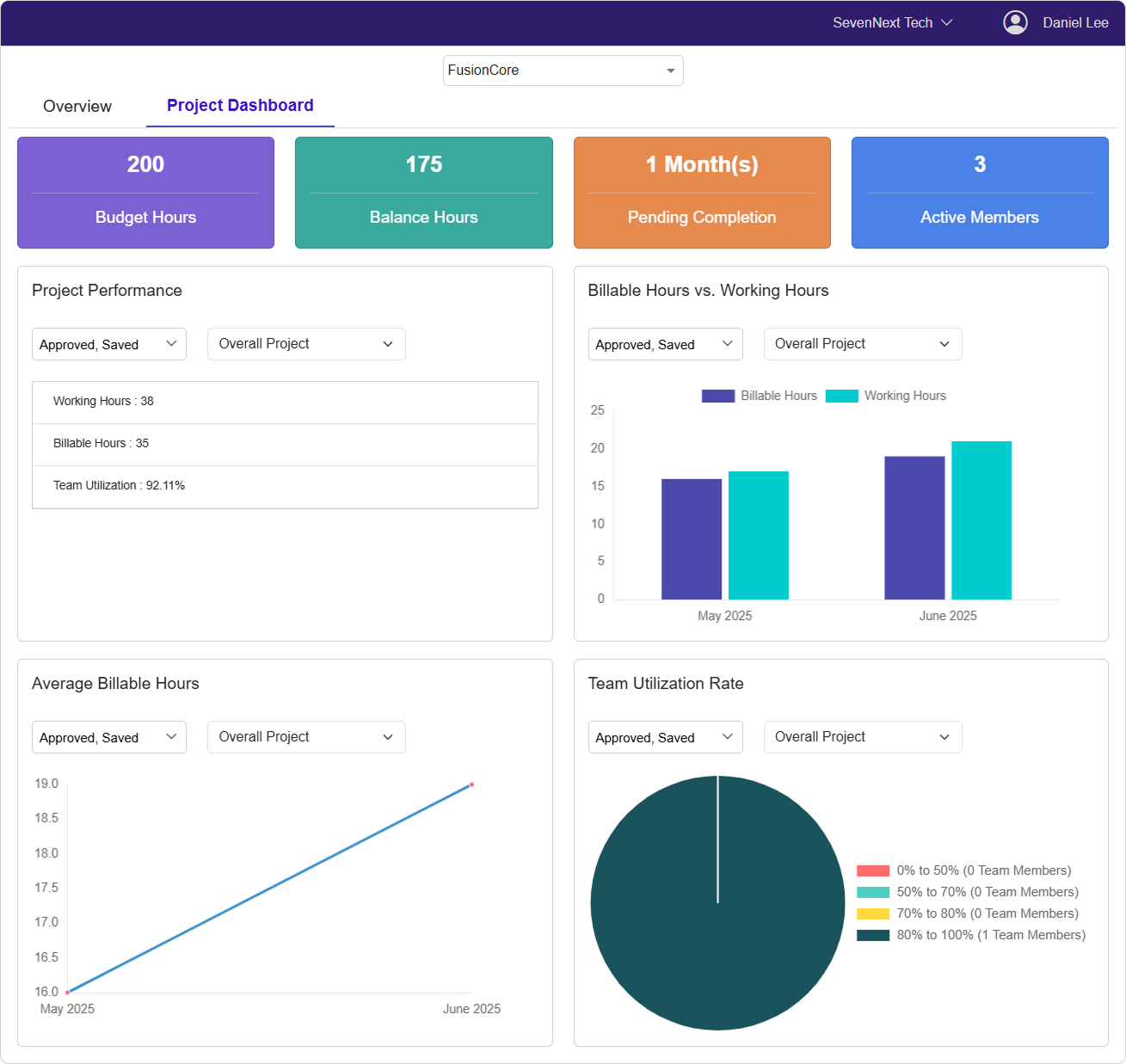Open Billable vs. Working Hours status dropdown
The height and width of the screenshot is (1064, 1126).
(x=665, y=344)
